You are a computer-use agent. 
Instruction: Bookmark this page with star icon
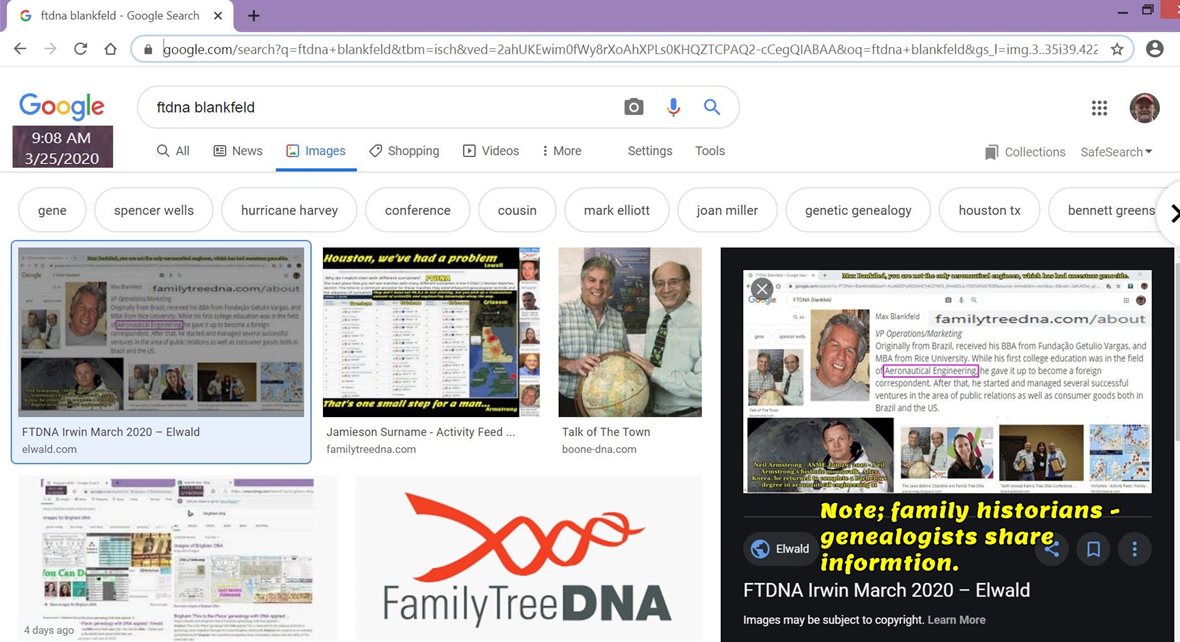1117,48
